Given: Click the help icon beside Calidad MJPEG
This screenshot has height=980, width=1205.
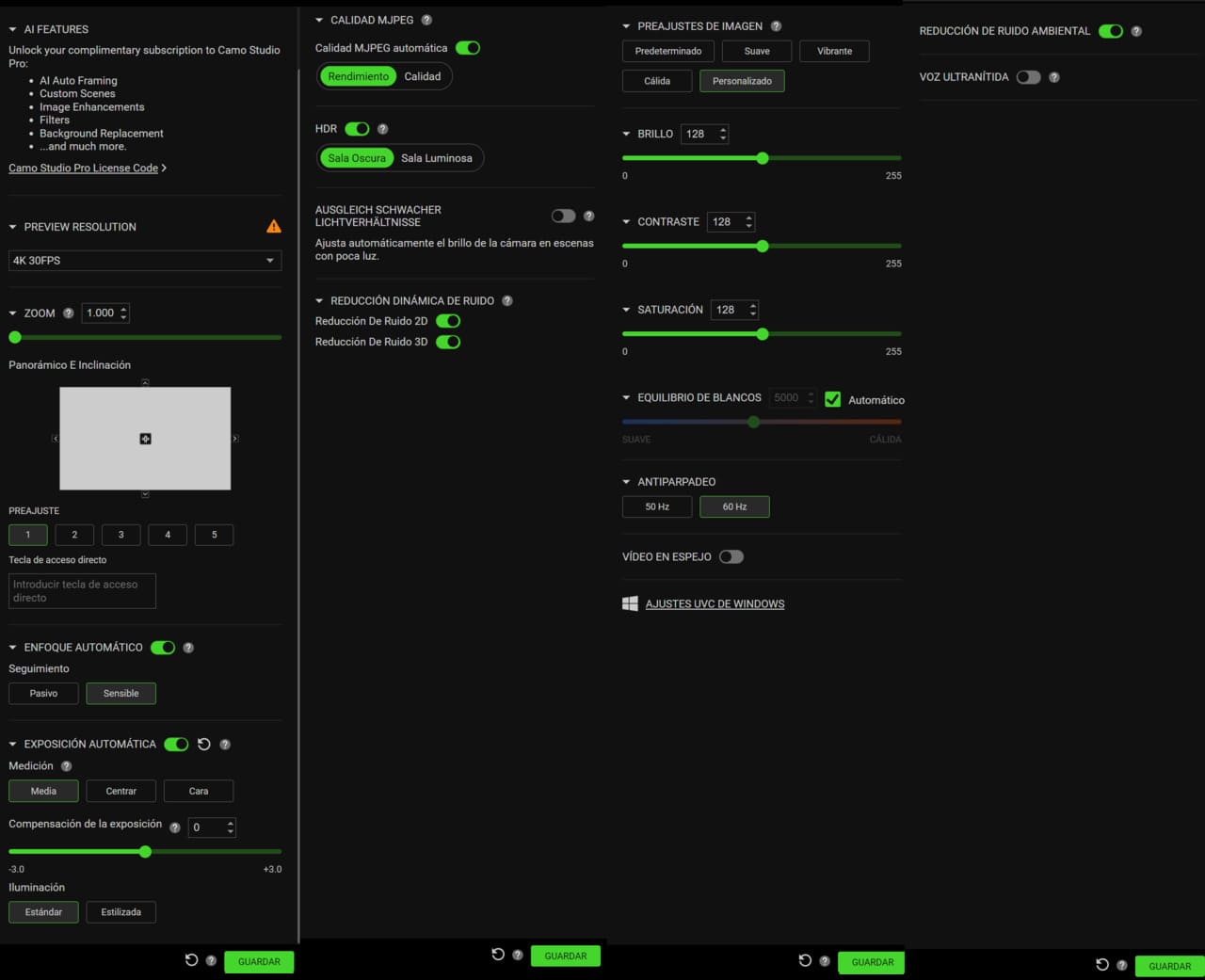Looking at the screenshot, I should (x=426, y=20).
